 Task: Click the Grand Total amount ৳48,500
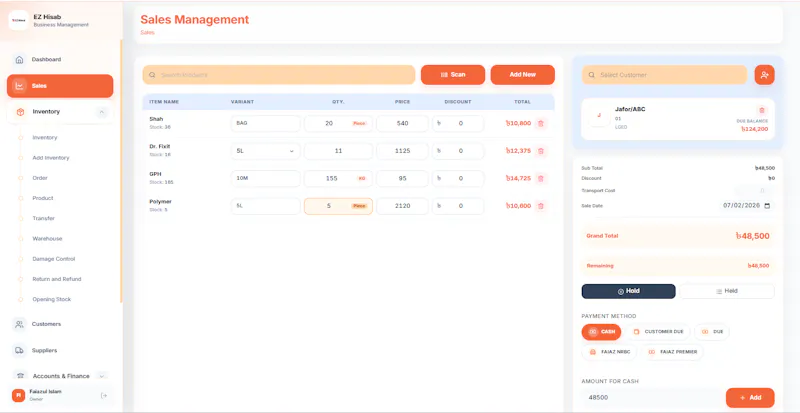[x=753, y=236]
